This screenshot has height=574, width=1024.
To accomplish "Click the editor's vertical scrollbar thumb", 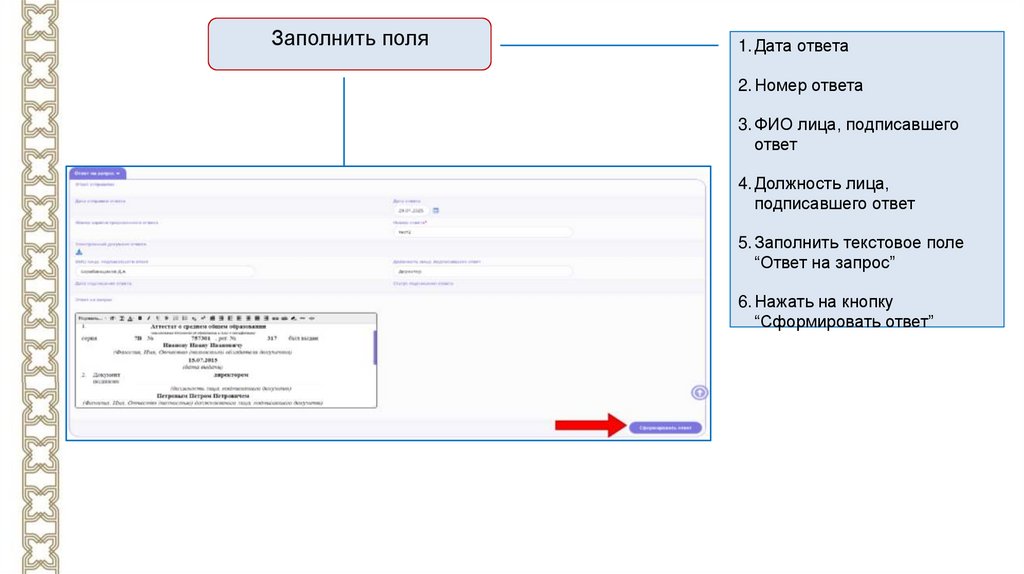I will point(375,347).
